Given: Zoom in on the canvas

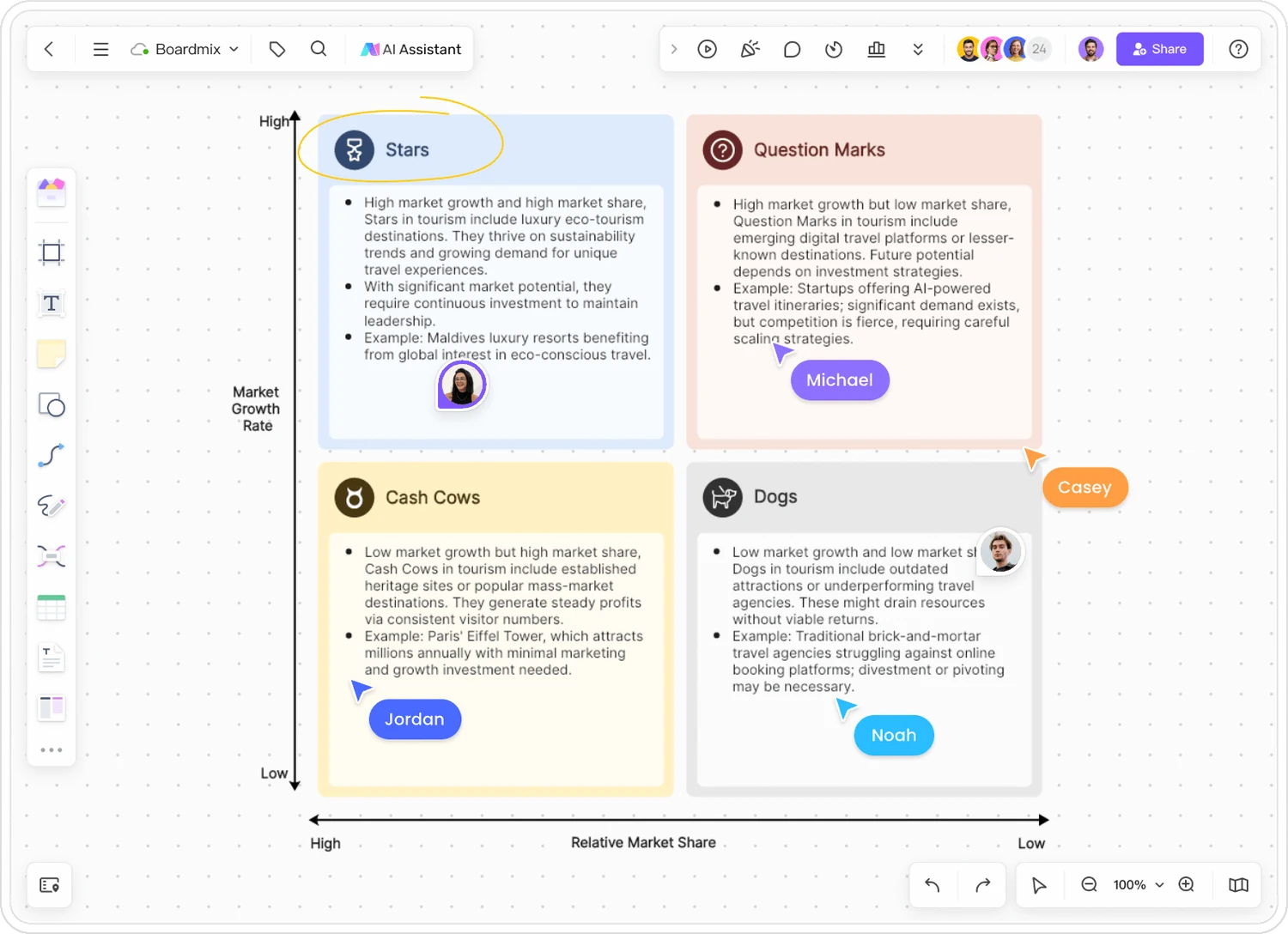Looking at the screenshot, I should (1187, 885).
